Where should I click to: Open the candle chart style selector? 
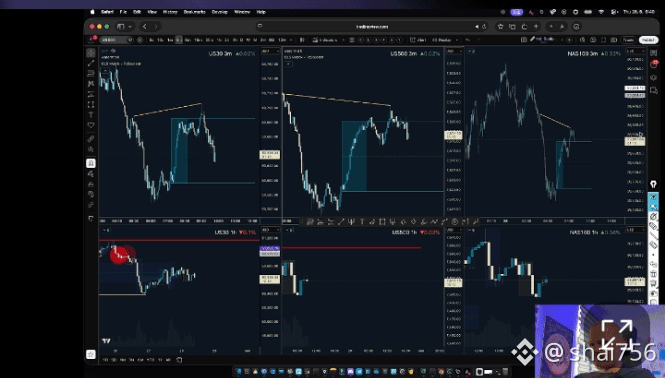tap(302, 39)
